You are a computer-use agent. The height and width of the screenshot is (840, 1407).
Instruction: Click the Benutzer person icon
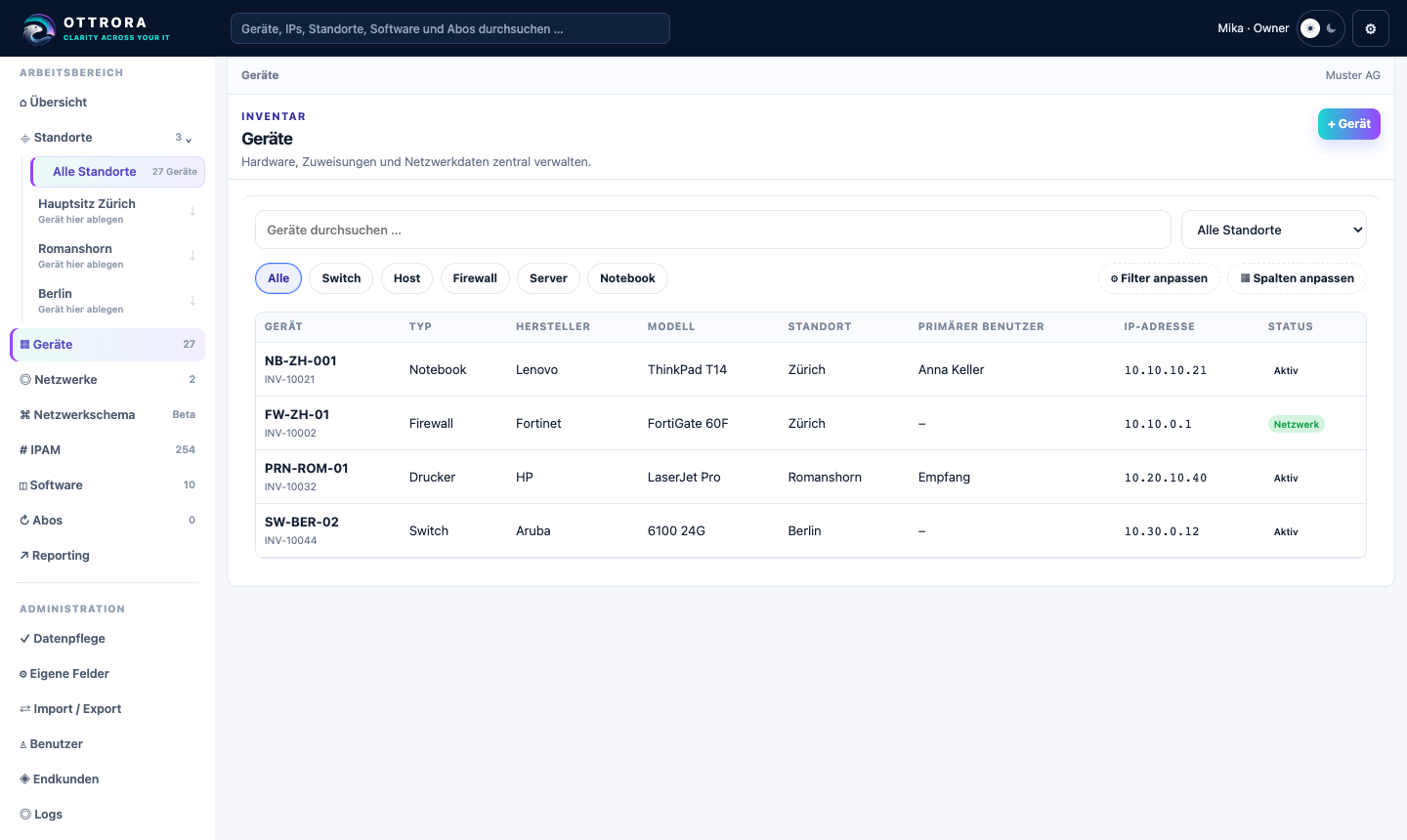click(23, 744)
